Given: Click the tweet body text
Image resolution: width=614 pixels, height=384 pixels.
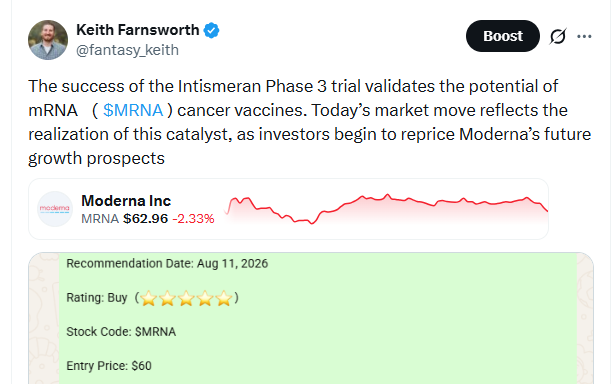Looking at the screenshot, I should (309, 122).
